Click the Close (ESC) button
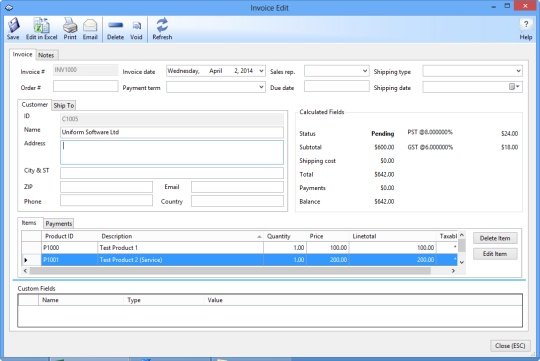The height and width of the screenshot is (361, 540). [x=510, y=345]
